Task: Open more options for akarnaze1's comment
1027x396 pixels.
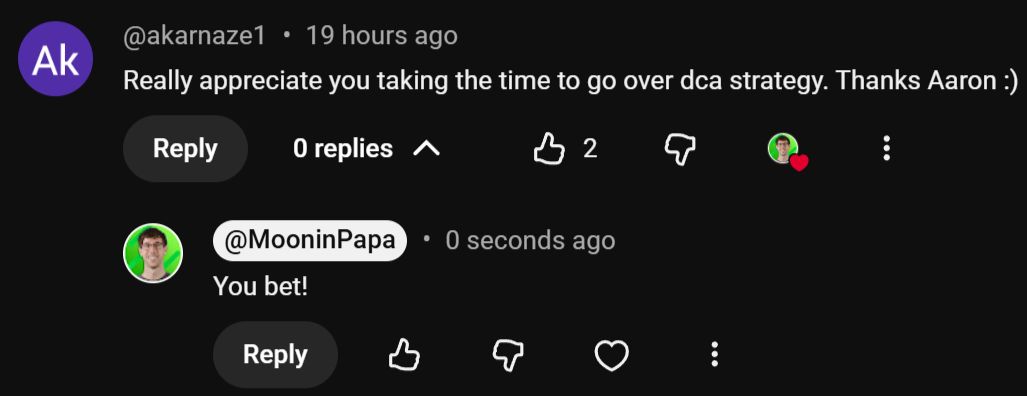Action: tap(887, 149)
